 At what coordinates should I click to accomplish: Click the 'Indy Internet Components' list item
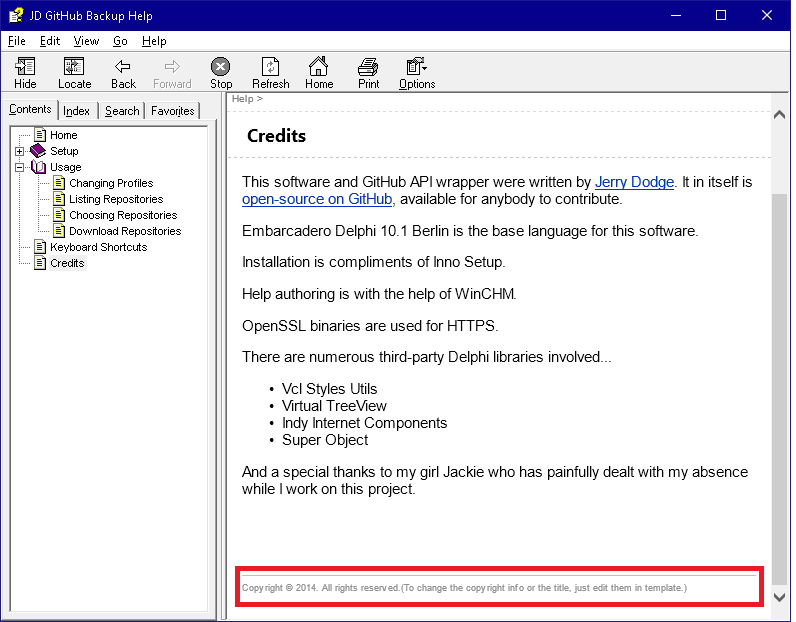pyautogui.click(x=364, y=423)
